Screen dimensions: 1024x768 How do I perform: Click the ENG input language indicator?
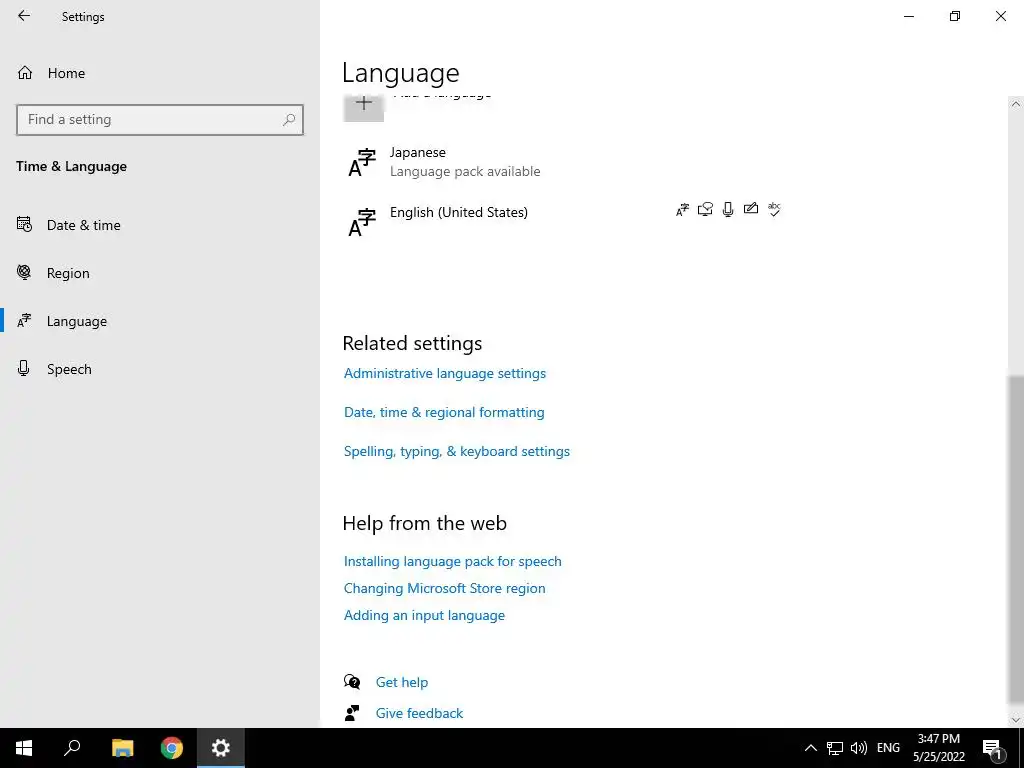pyautogui.click(x=888, y=748)
